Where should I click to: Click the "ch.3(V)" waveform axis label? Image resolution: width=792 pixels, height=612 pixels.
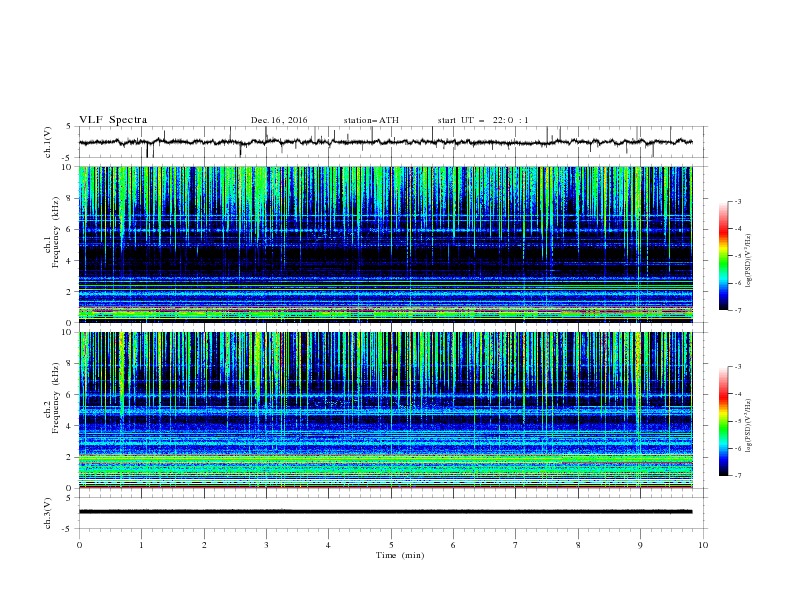pyautogui.click(x=48, y=513)
